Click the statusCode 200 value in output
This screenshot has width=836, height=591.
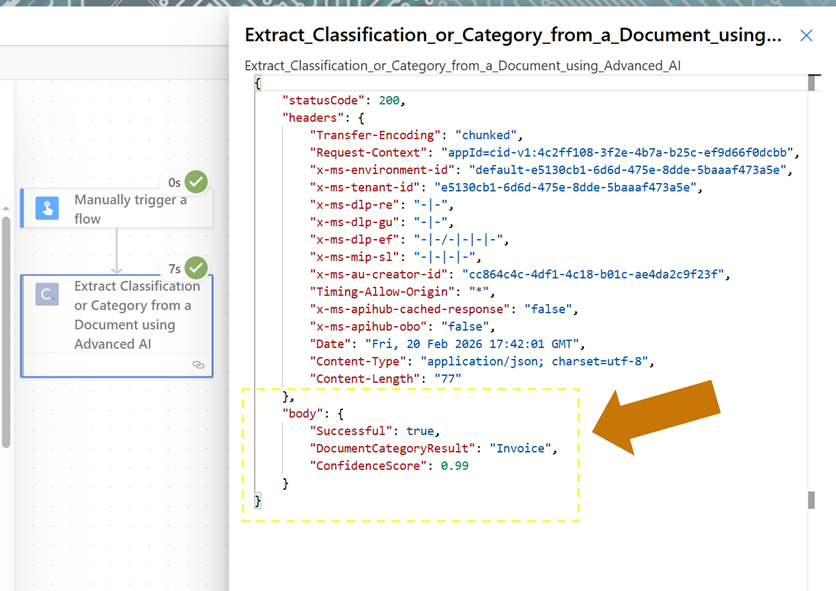point(391,101)
